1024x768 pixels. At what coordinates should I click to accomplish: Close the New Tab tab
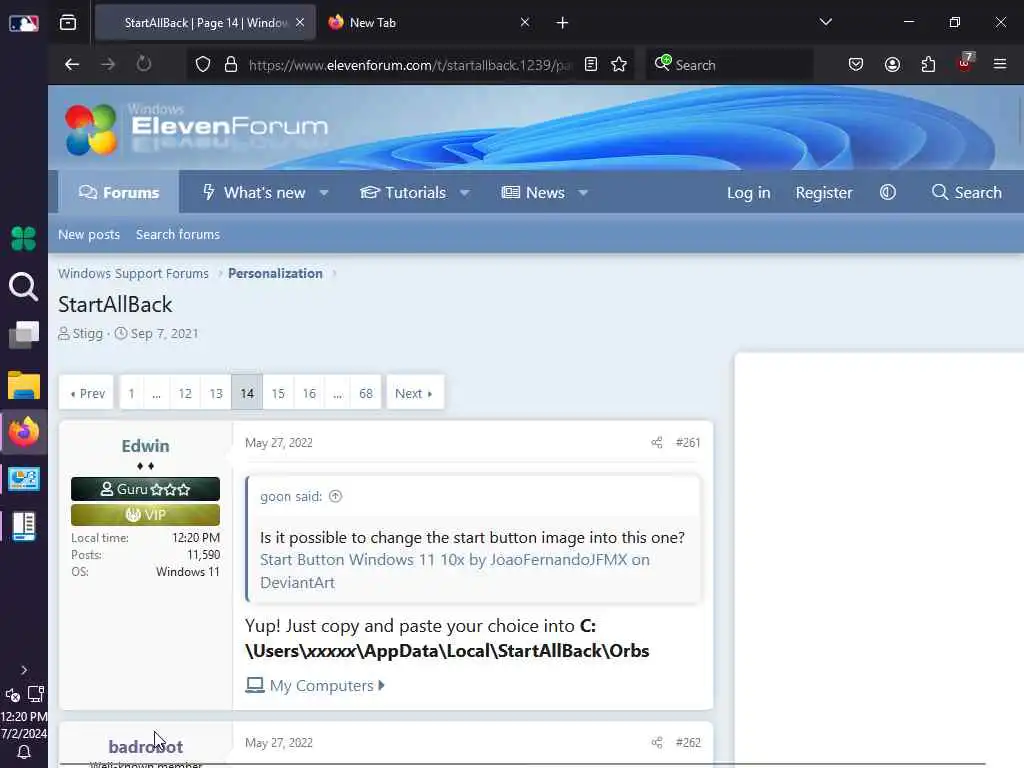[524, 23]
